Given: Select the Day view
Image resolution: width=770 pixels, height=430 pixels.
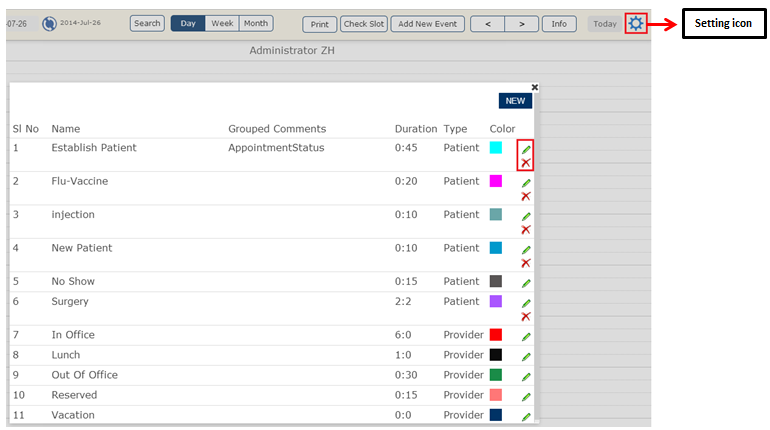Looking at the screenshot, I should tap(188, 23).
